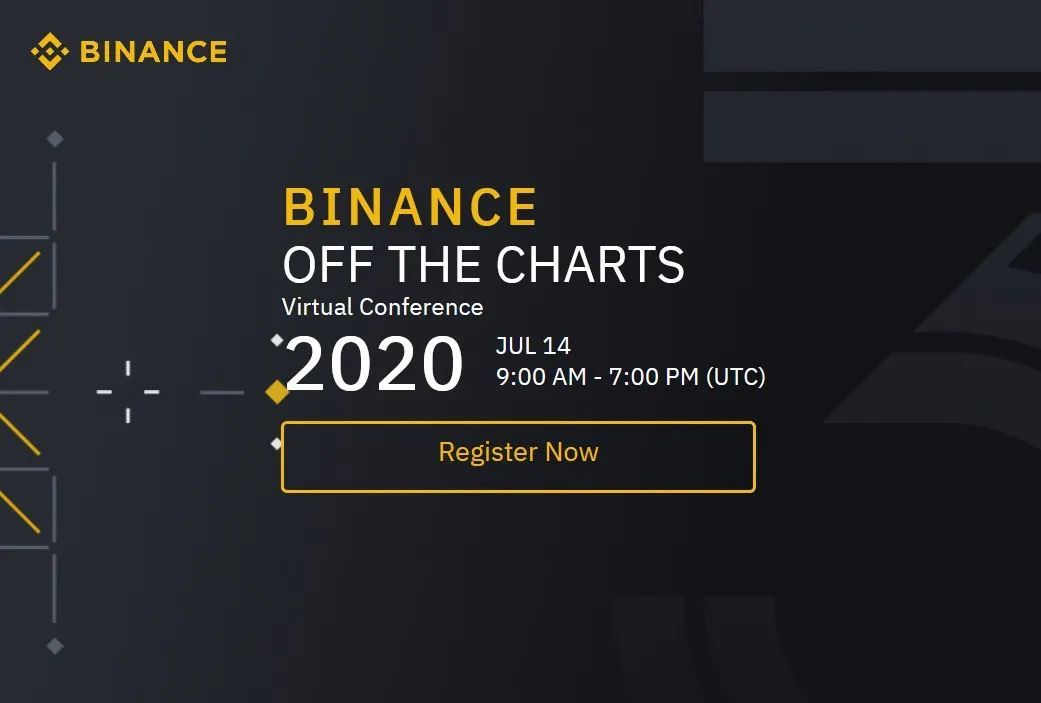Click the OFF THE CHARTS title
The image size is (1041, 703).
483,264
